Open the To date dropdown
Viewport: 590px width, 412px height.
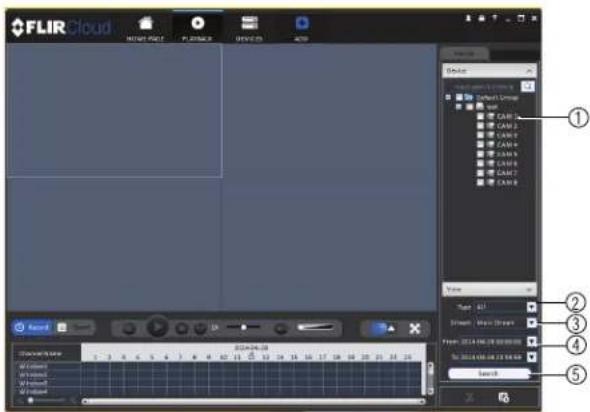(x=531, y=357)
